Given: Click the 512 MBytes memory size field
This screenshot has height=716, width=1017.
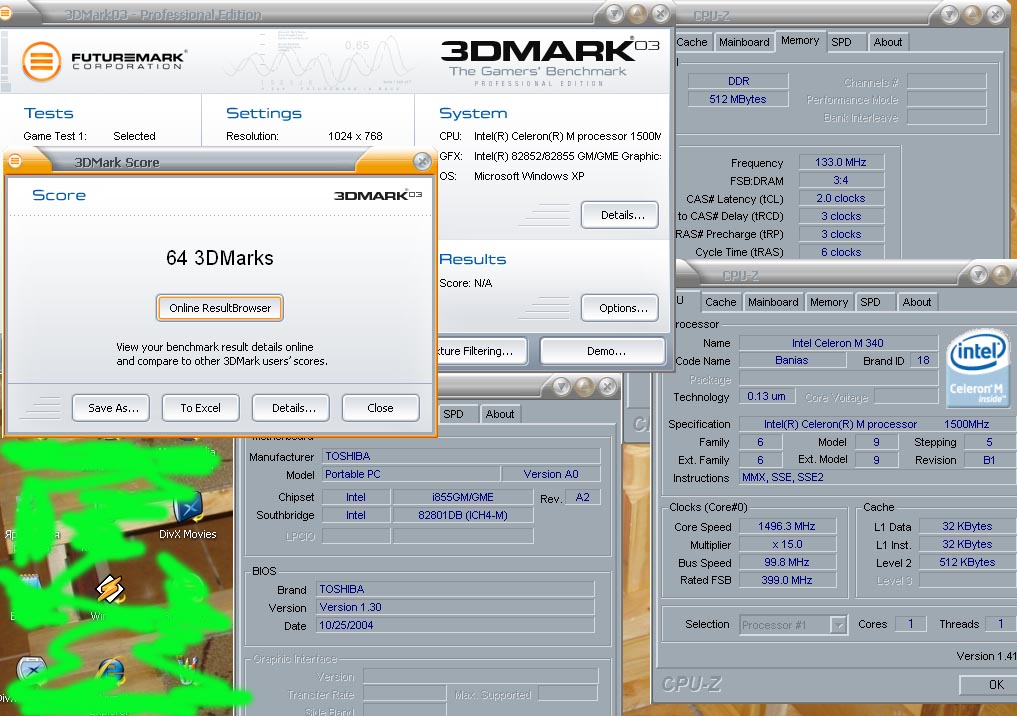Looking at the screenshot, I should (x=738, y=99).
